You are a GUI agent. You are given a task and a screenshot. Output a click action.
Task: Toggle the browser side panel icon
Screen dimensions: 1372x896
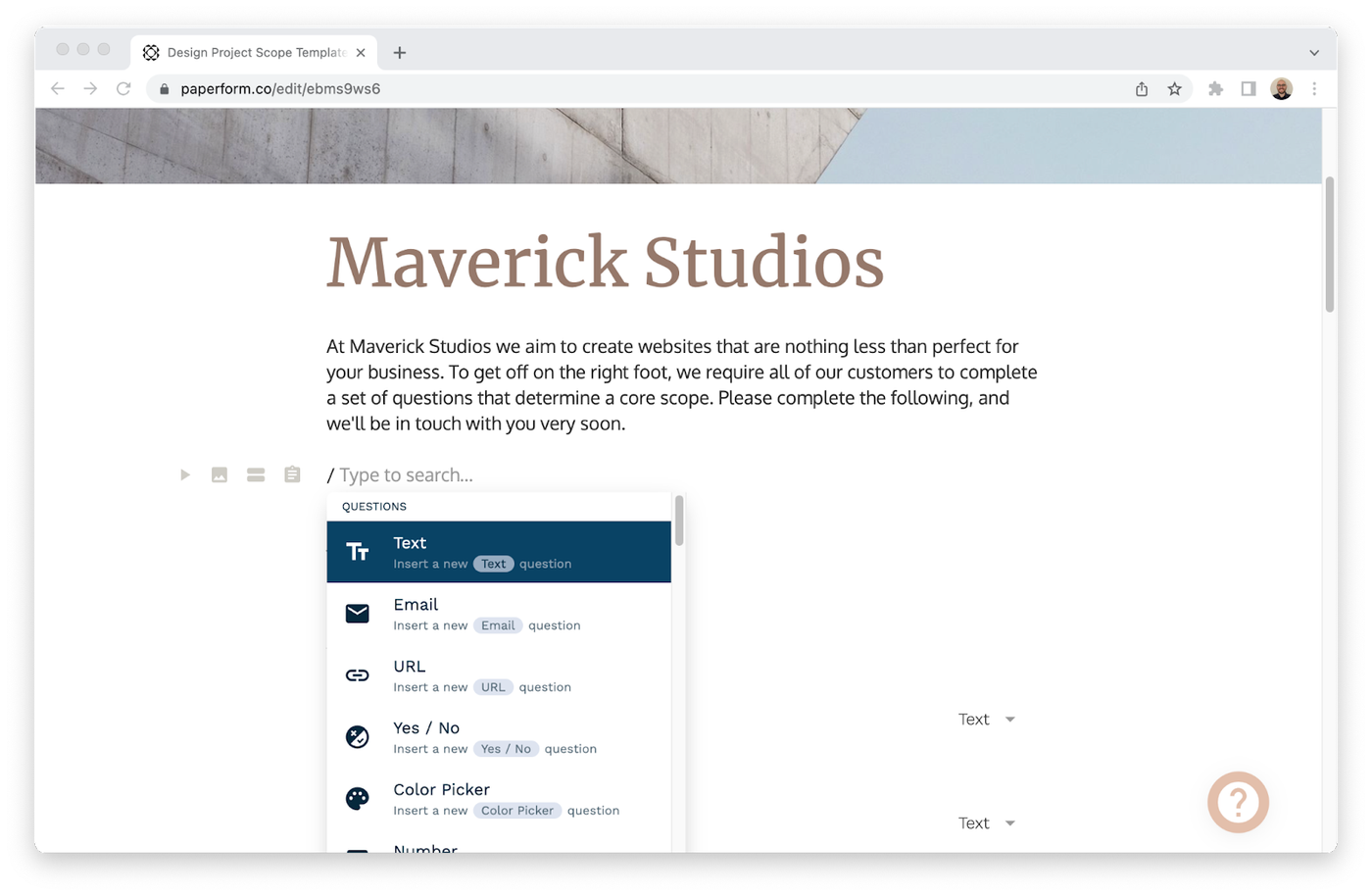click(1249, 89)
